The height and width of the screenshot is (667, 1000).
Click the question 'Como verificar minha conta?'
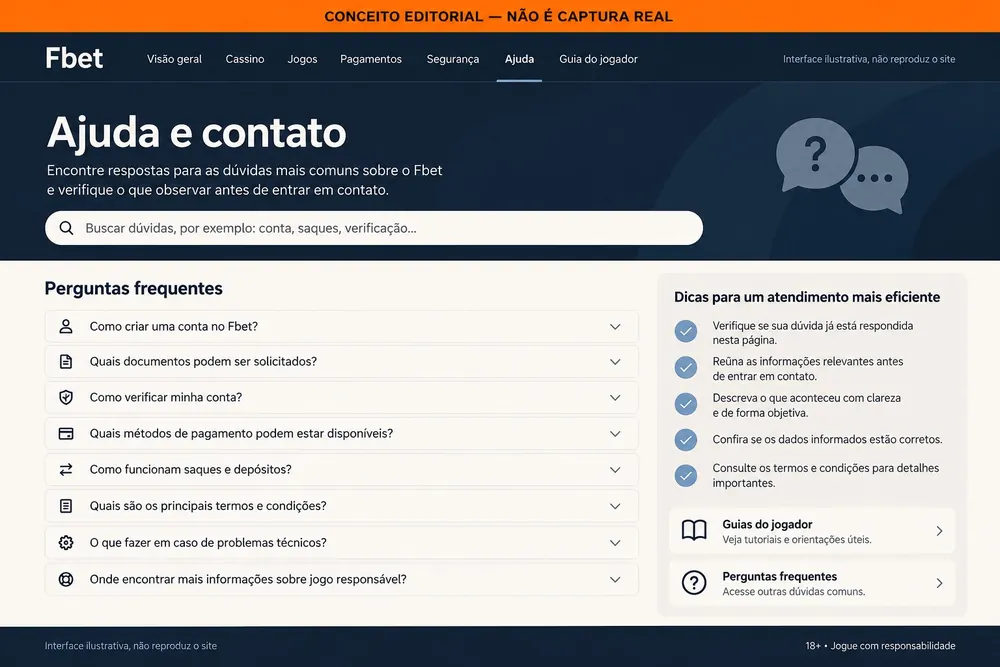(x=166, y=397)
